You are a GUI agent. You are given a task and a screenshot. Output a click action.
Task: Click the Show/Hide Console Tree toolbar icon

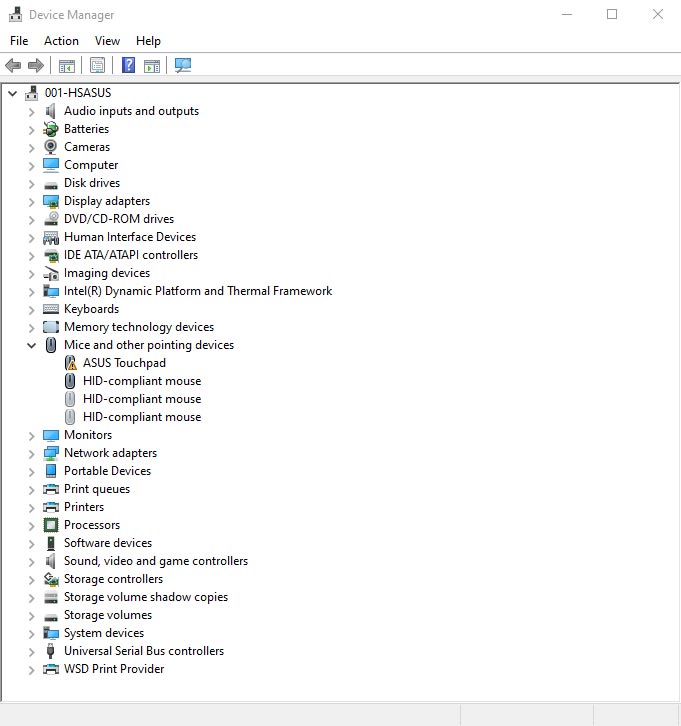coord(66,66)
